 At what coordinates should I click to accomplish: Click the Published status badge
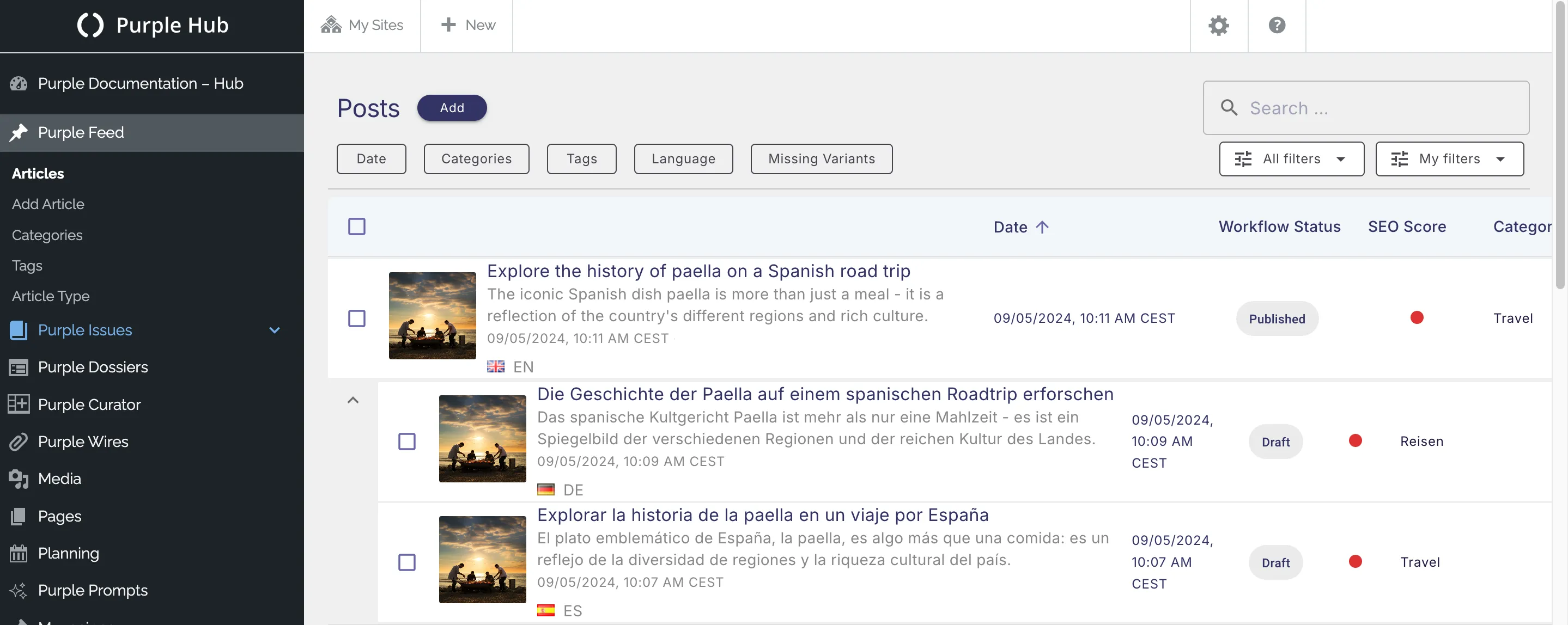pos(1277,318)
